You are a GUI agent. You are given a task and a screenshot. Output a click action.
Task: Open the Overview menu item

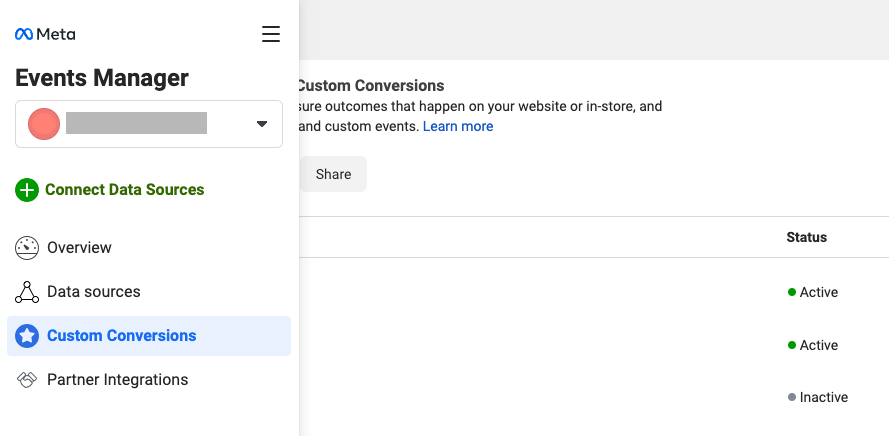79,248
